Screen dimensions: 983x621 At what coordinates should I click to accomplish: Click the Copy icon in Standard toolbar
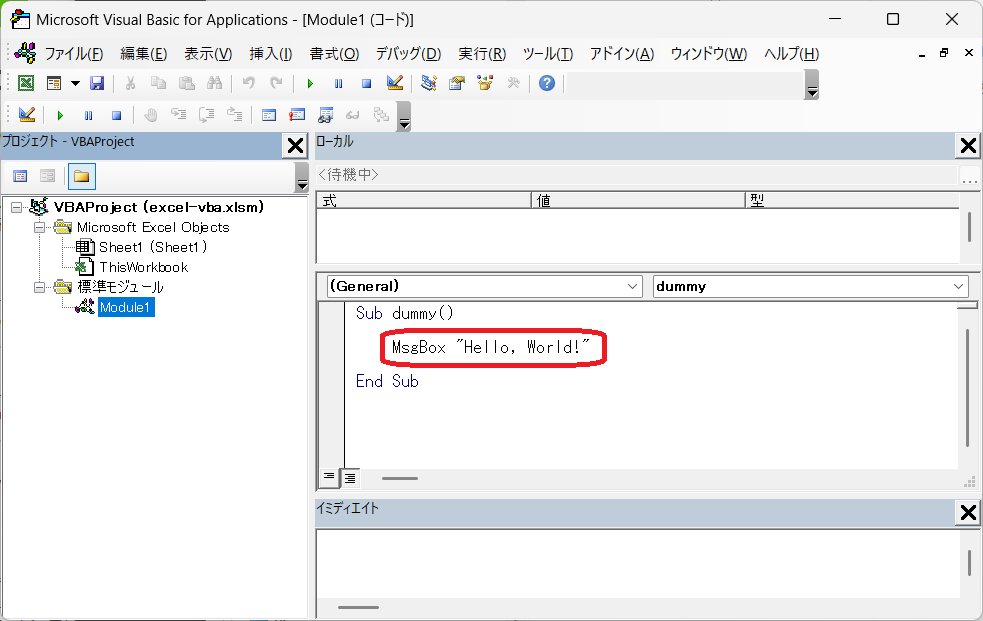[x=158, y=83]
